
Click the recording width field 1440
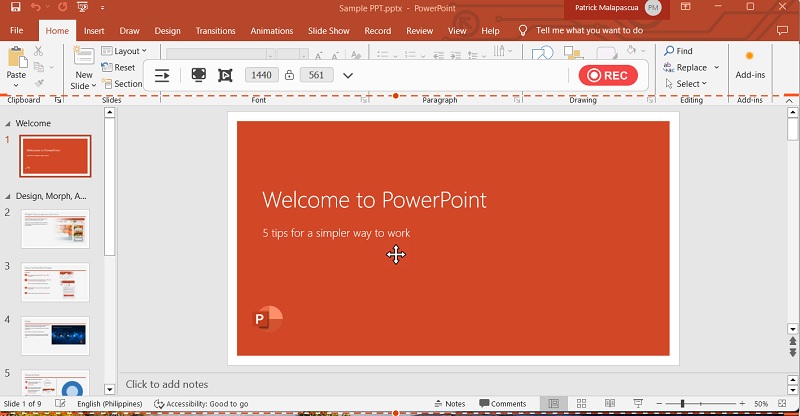(x=261, y=75)
